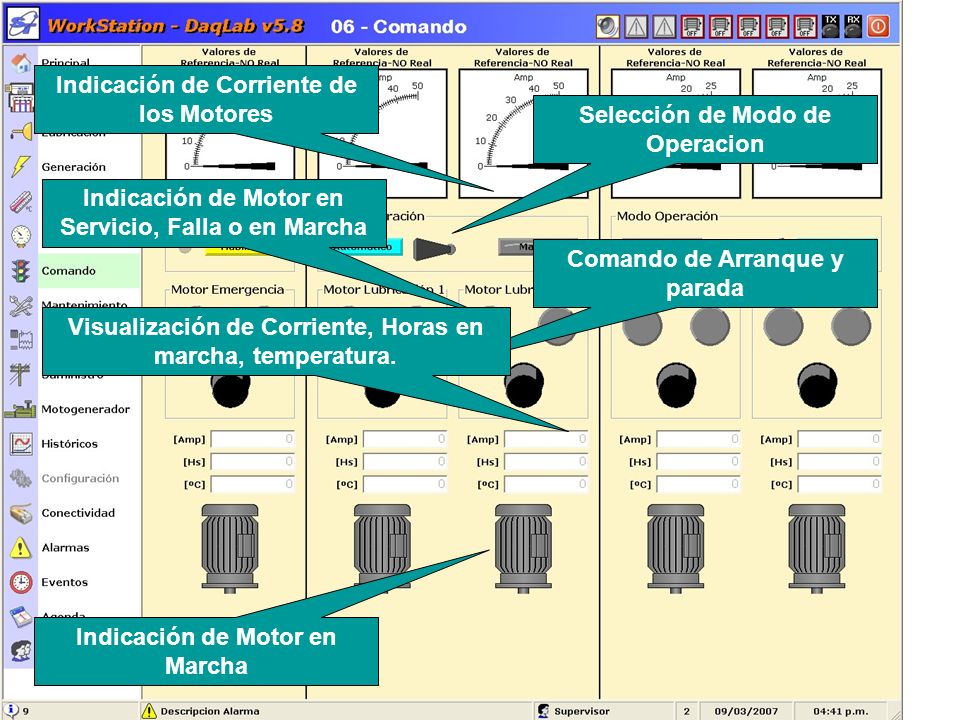Select the Generación menu item
The width and height of the screenshot is (960, 720).
[x=73, y=167]
